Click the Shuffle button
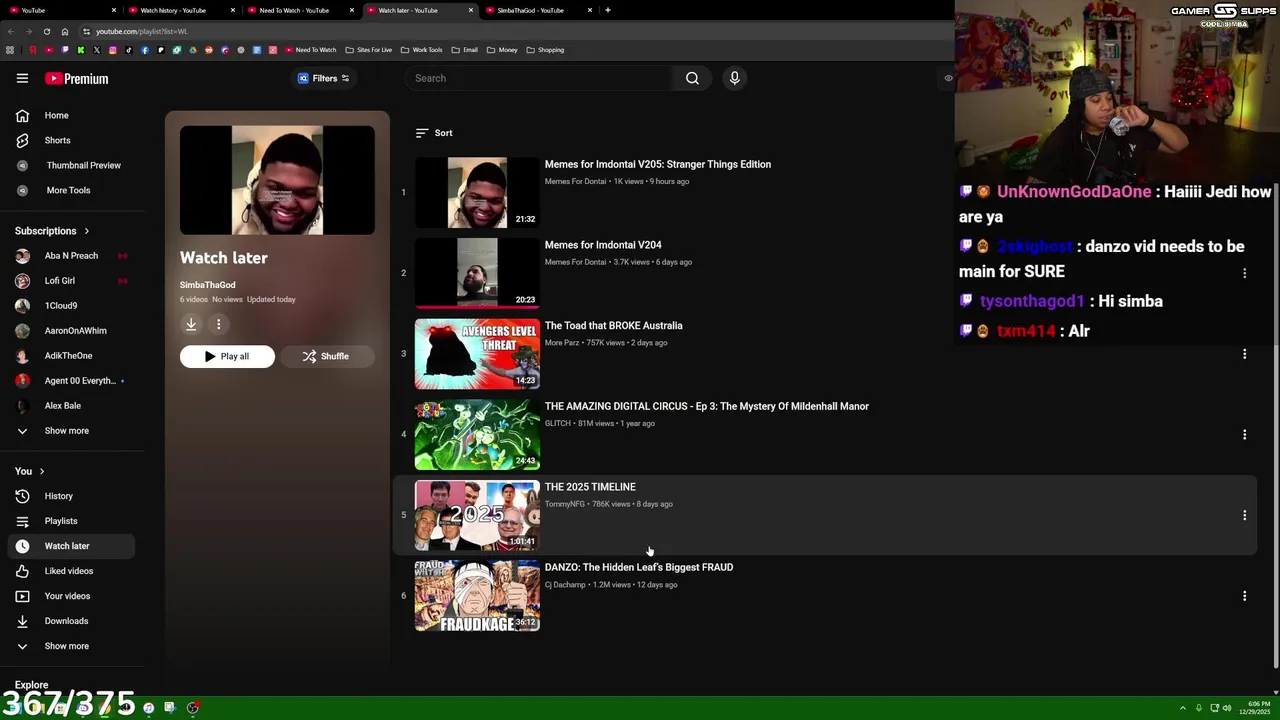 [x=326, y=356]
